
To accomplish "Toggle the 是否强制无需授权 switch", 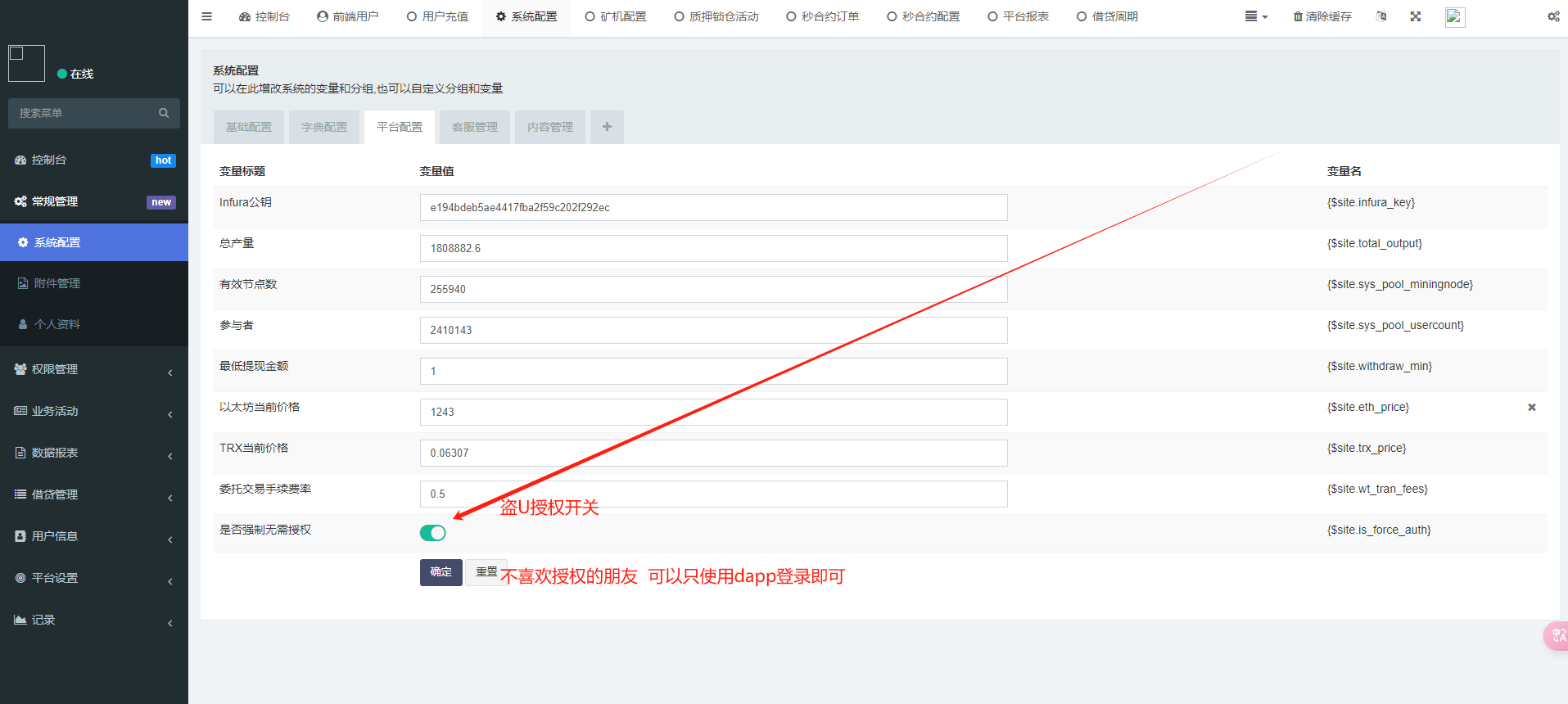I will [432, 533].
